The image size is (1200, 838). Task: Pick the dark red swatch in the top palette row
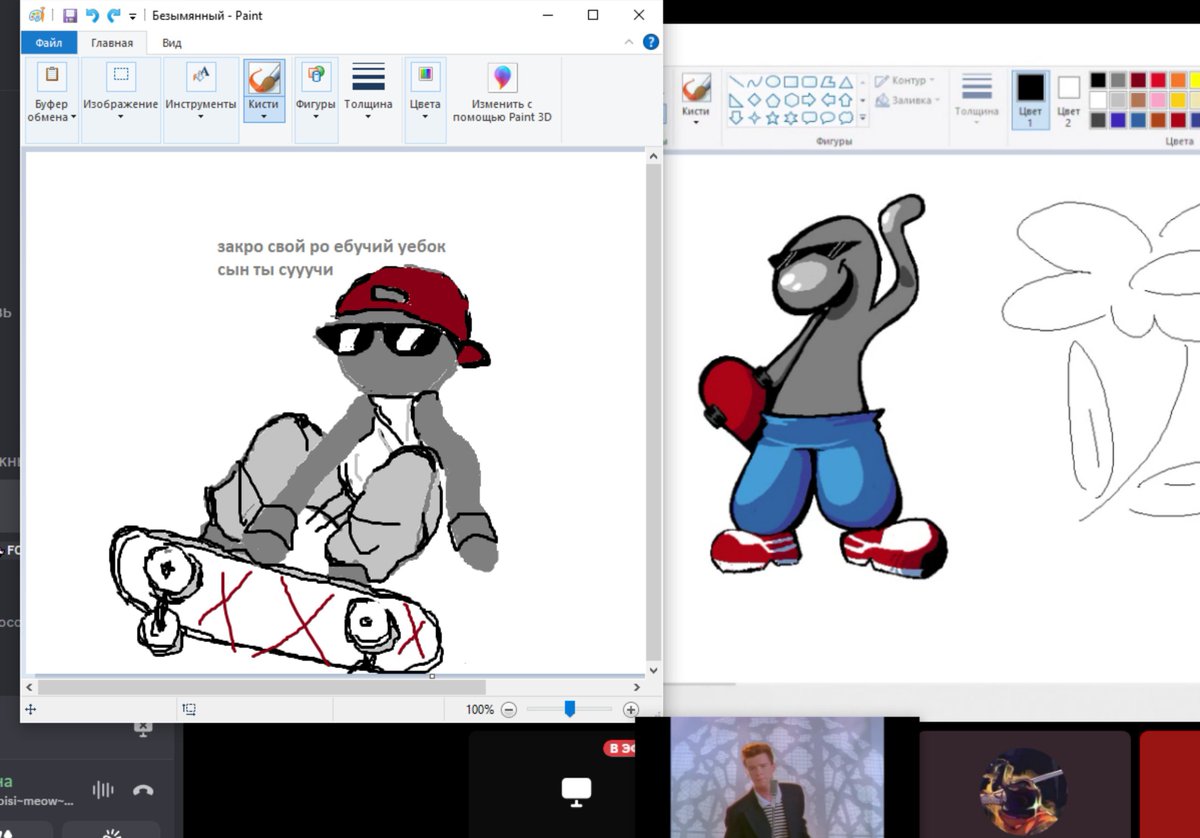1138,80
